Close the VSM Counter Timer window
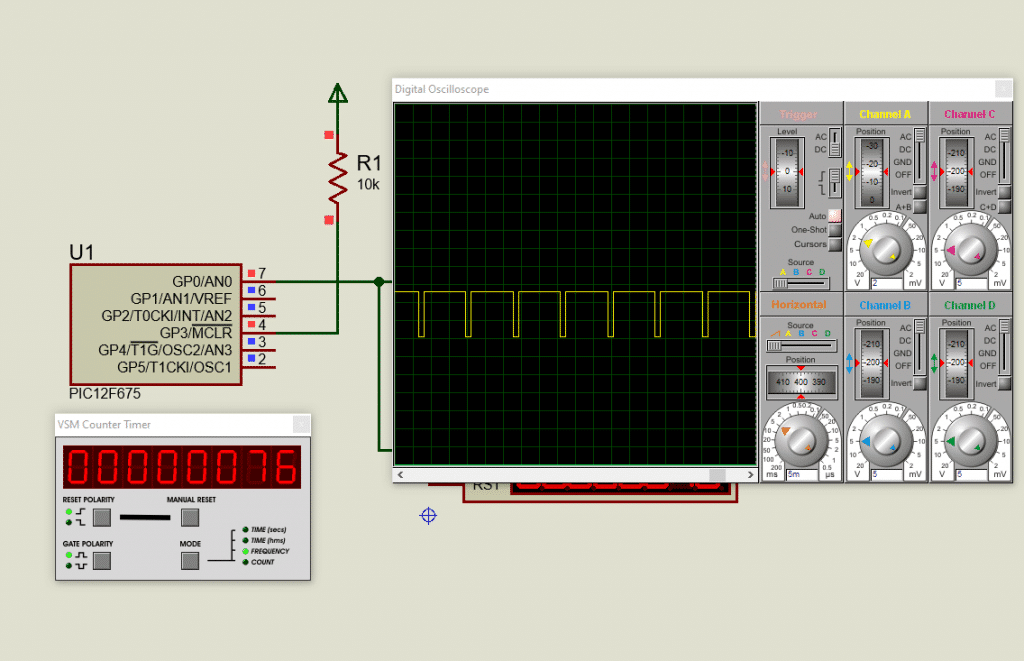 (x=301, y=425)
